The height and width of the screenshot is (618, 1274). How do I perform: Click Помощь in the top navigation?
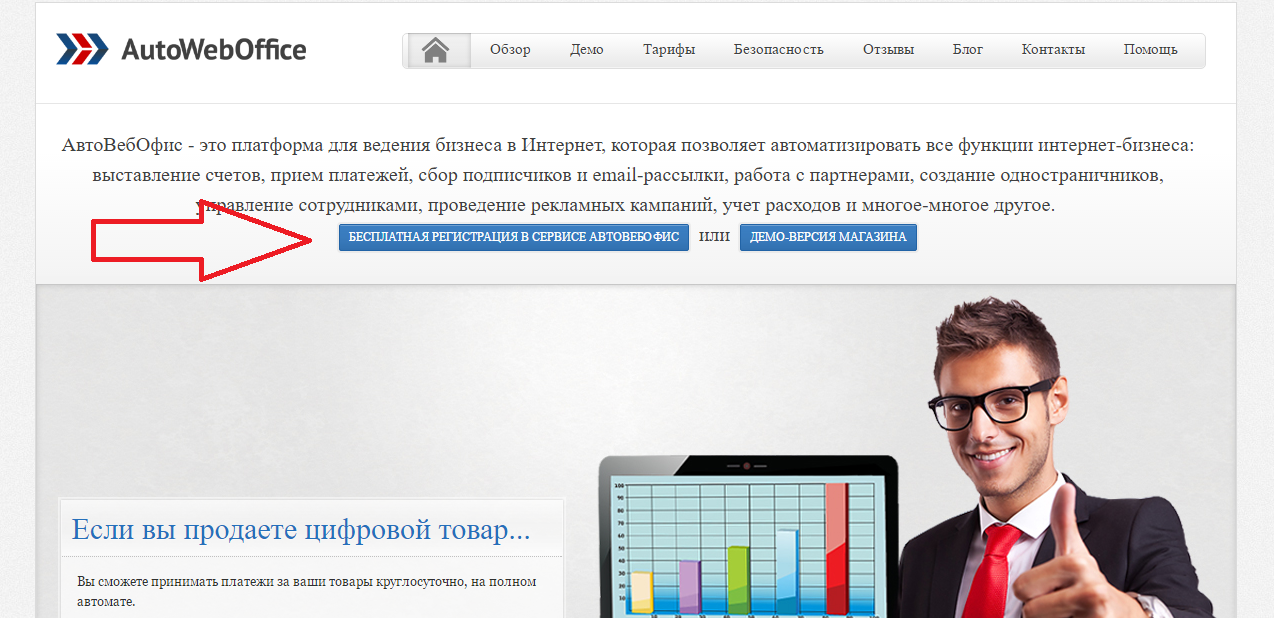1150,50
